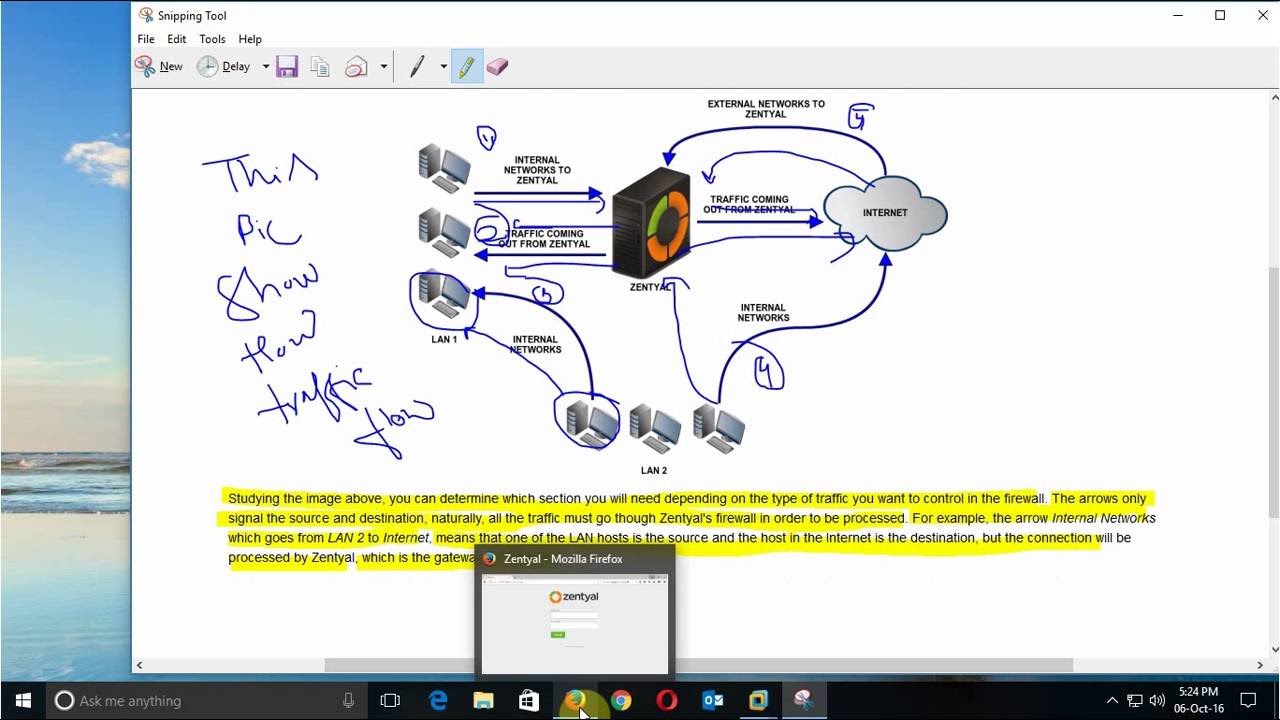The width and height of the screenshot is (1280, 720).
Task: Open the network status tray icon
Action: tap(1135, 701)
